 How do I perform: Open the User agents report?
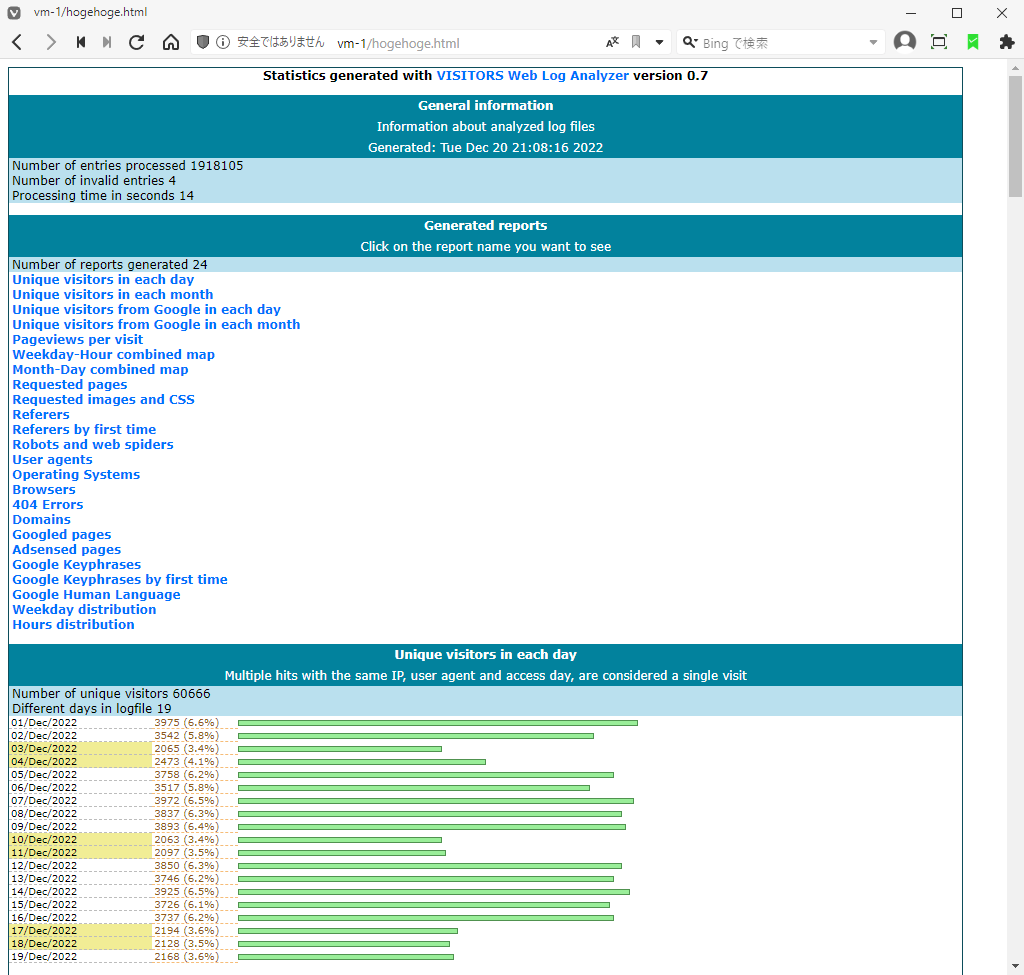click(52, 460)
